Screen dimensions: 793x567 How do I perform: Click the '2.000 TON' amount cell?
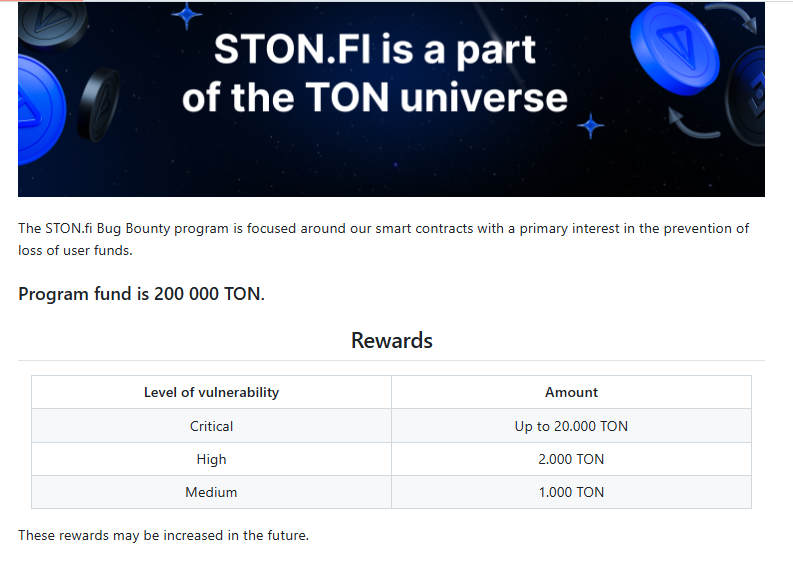[x=571, y=459]
